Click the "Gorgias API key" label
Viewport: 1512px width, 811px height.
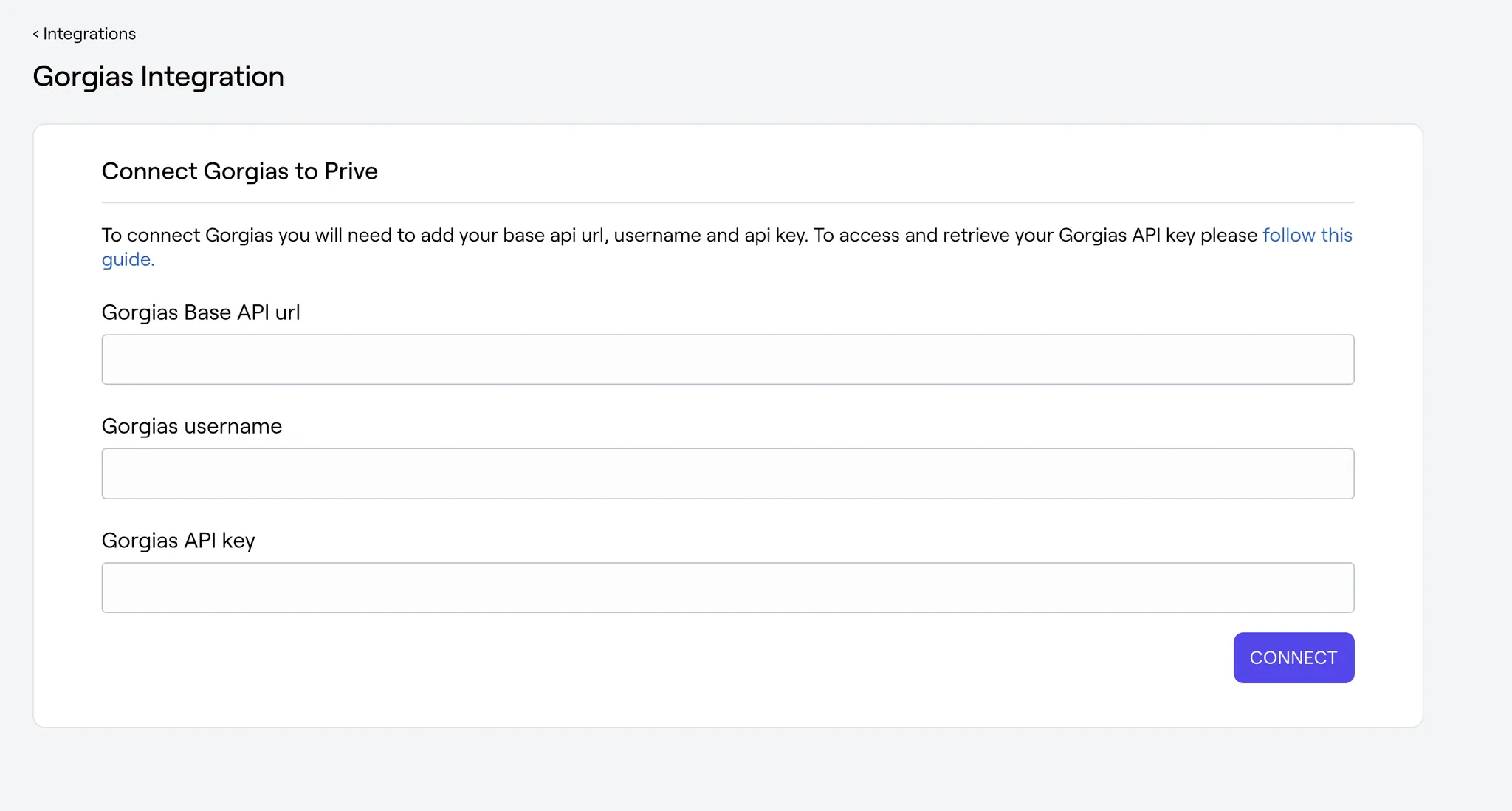(178, 541)
